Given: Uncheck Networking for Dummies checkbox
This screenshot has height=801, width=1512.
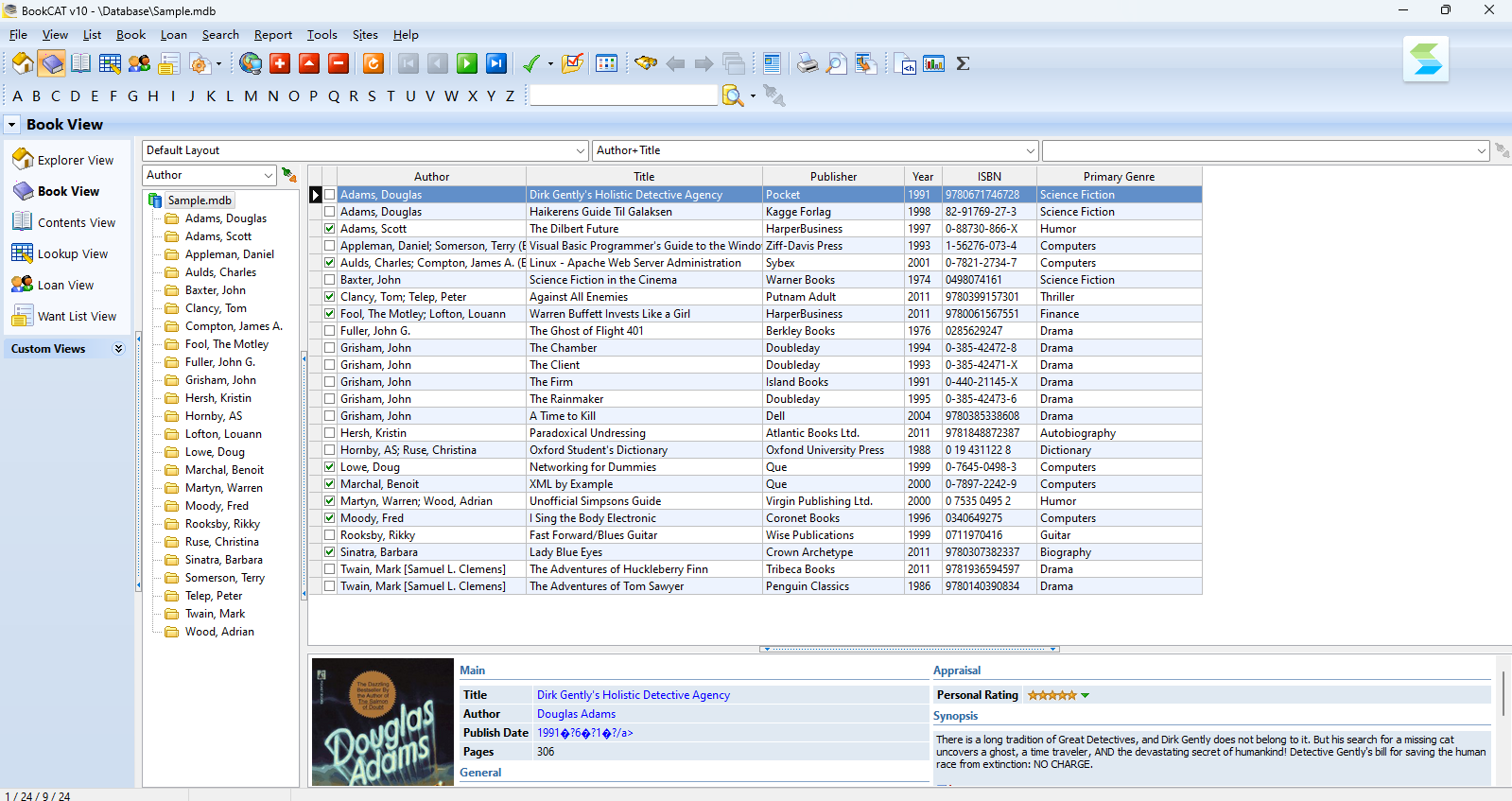Looking at the screenshot, I should point(330,467).
